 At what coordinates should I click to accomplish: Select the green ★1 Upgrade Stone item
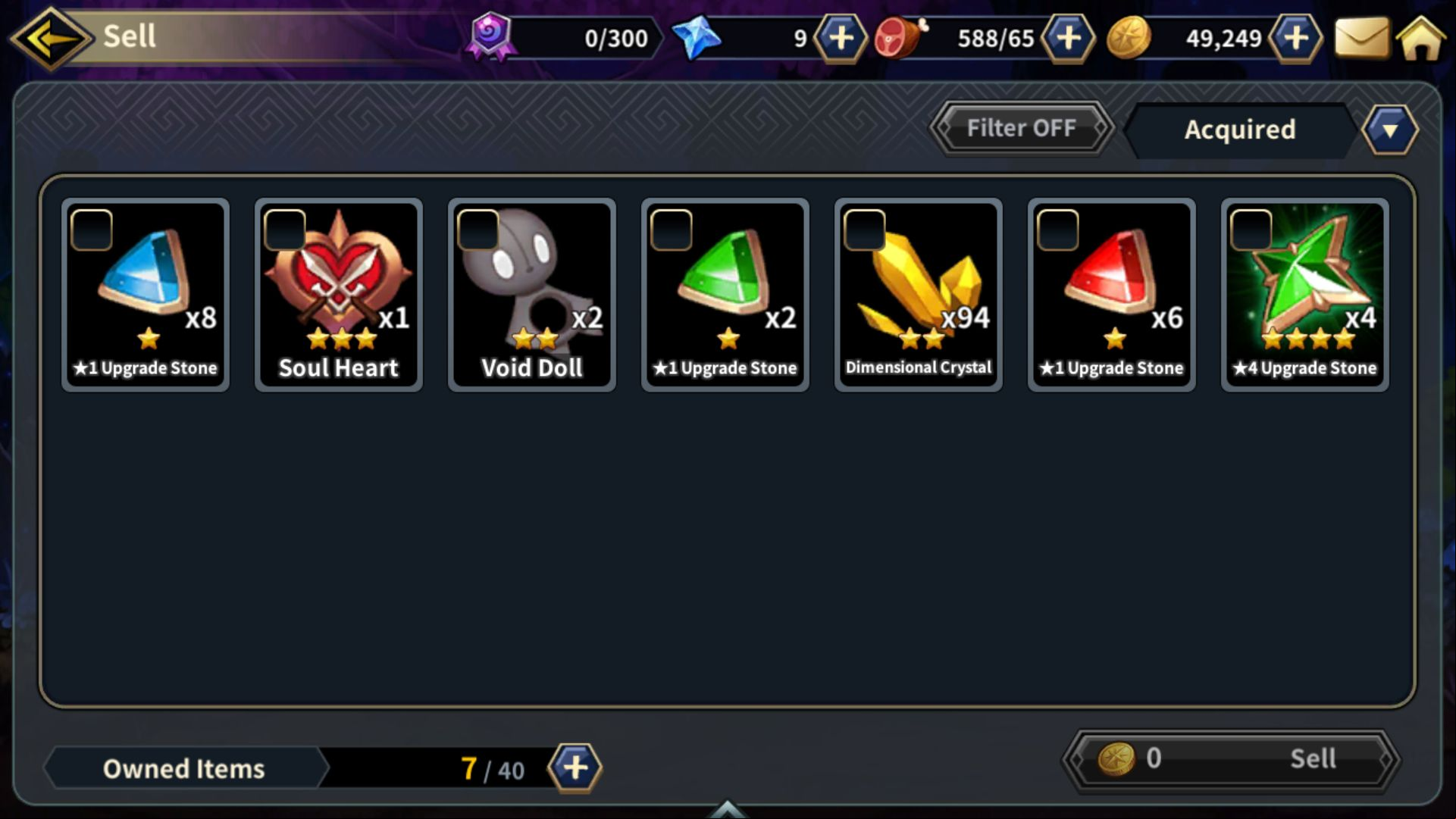725,295
